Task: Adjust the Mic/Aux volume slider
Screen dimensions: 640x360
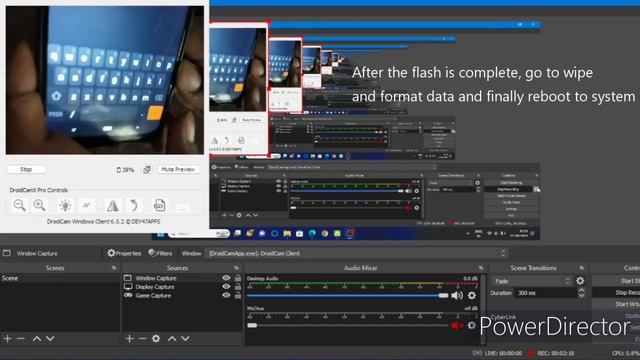Action: click(347, 325)
